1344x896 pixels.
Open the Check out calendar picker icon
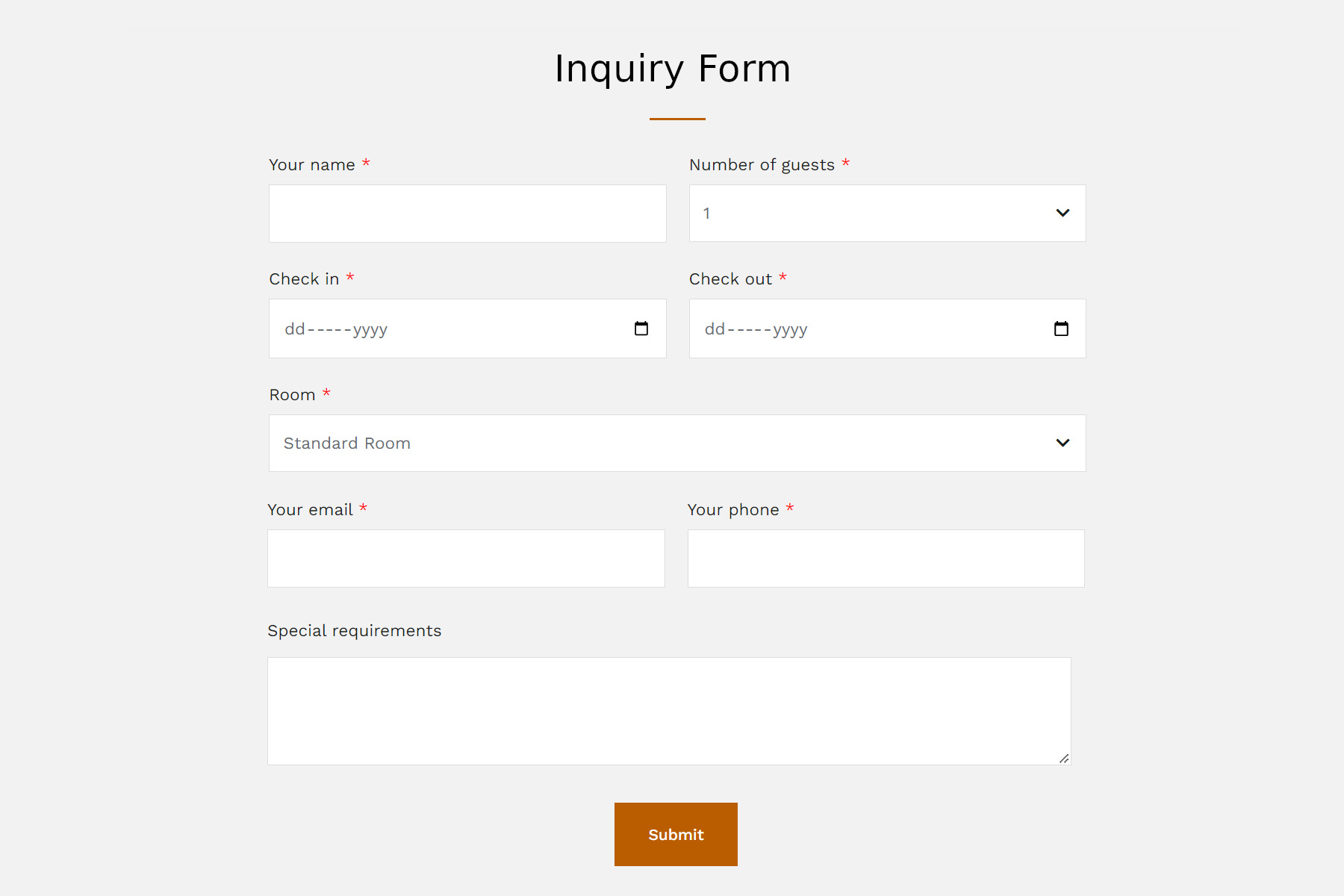[x=1061, y=329]
